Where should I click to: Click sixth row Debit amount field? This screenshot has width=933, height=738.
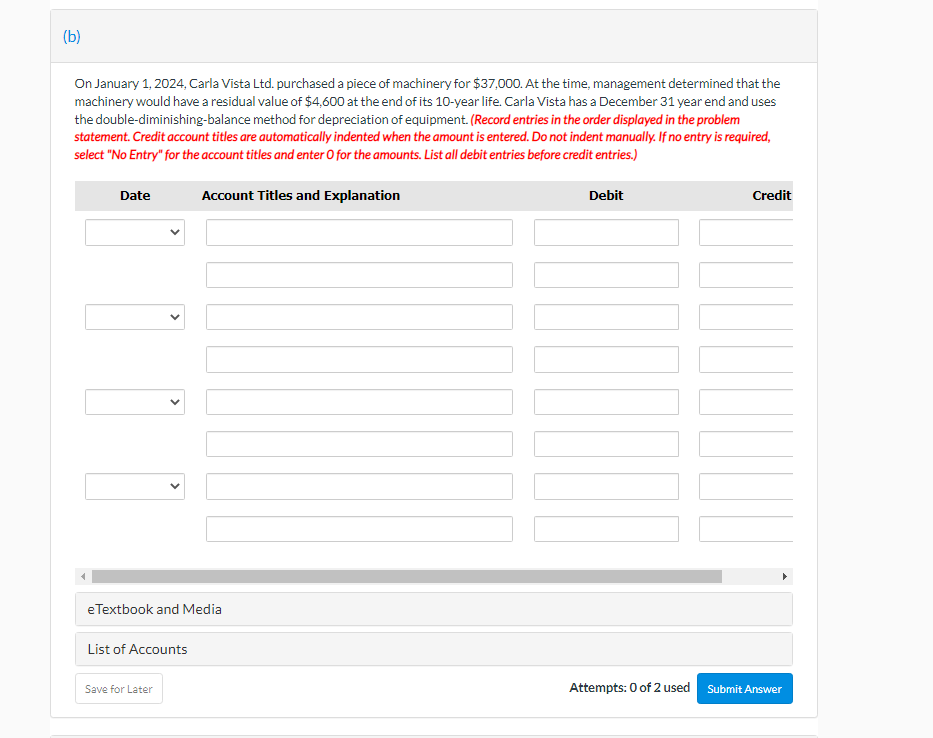pos(606,444)
